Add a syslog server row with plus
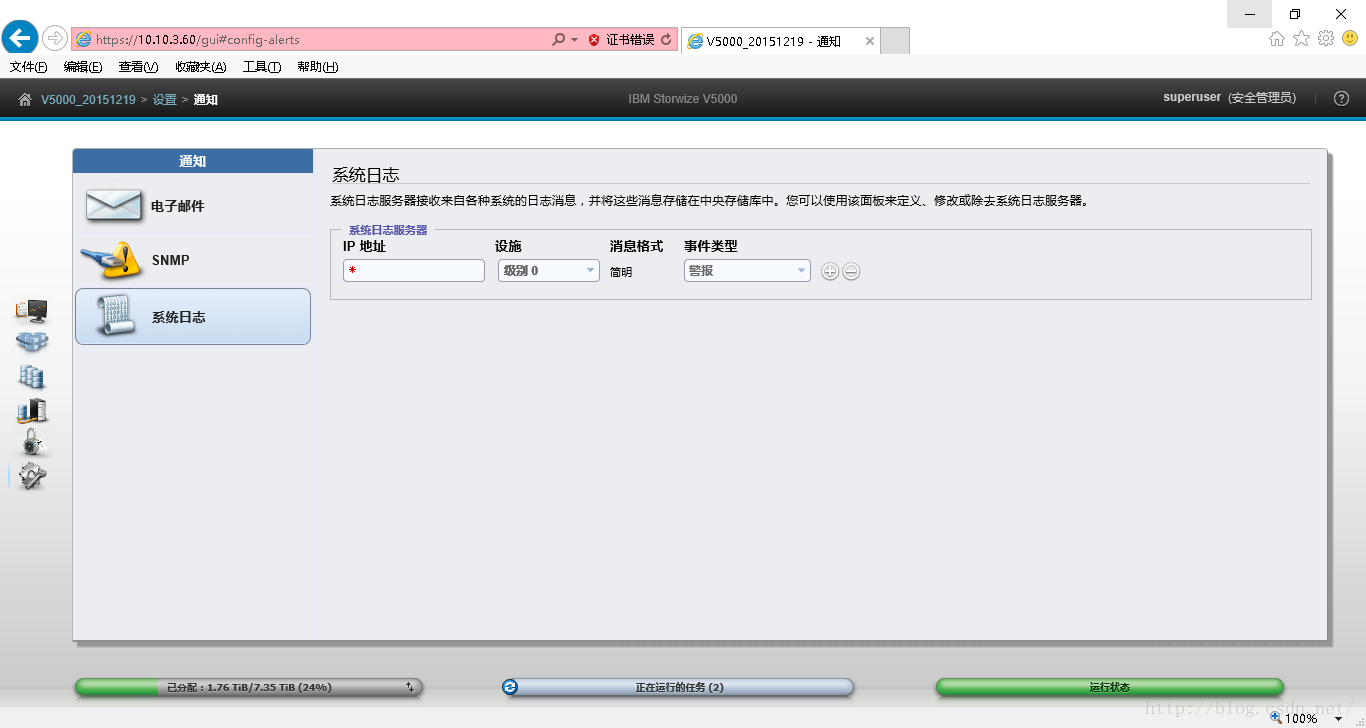The image size is (1366, 728). tap(830, 271)
